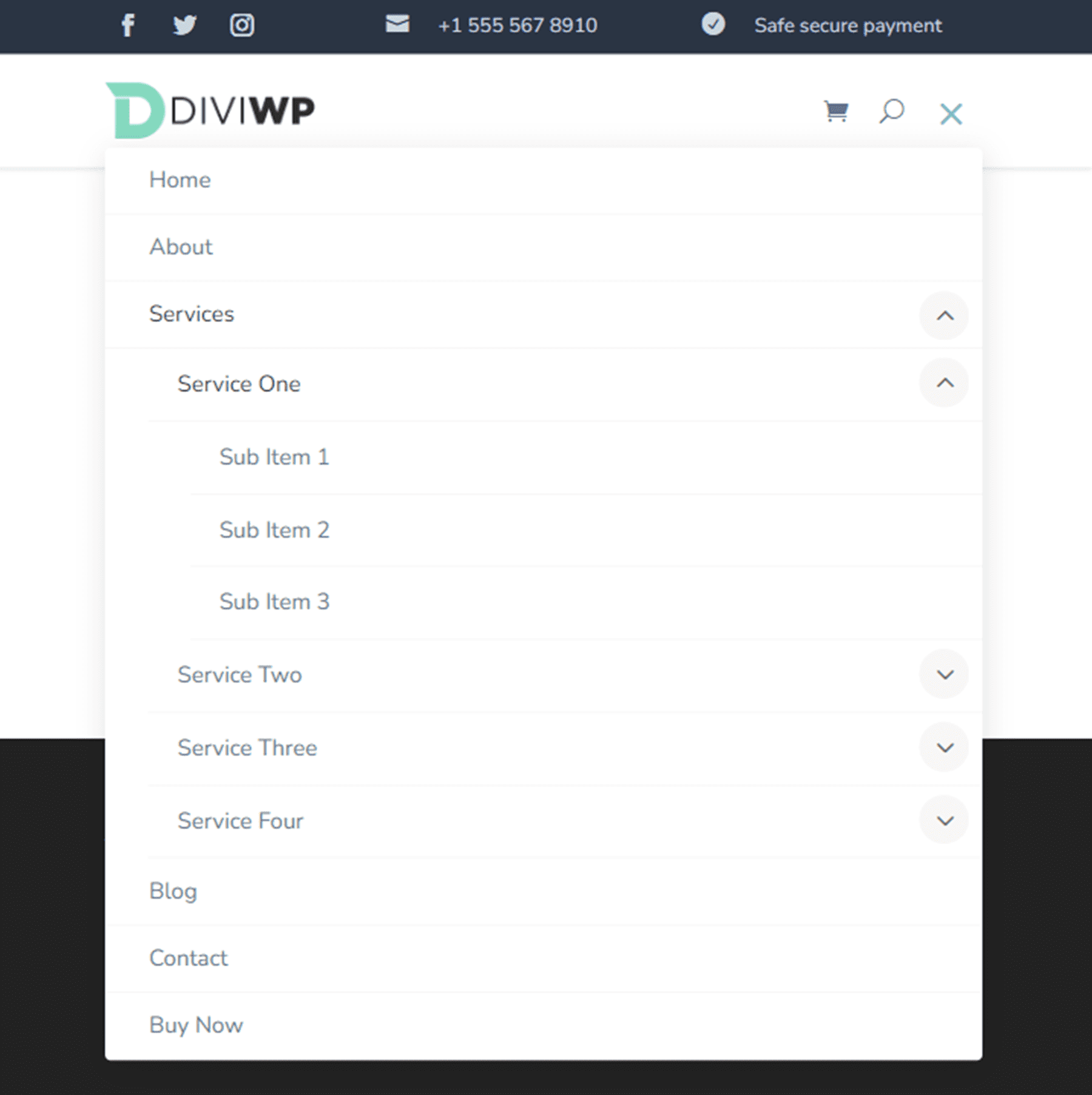The height and width of the screenshot is (1095, 1092).
Task: Click the Buy Now link
Action: coord(195,1025)
